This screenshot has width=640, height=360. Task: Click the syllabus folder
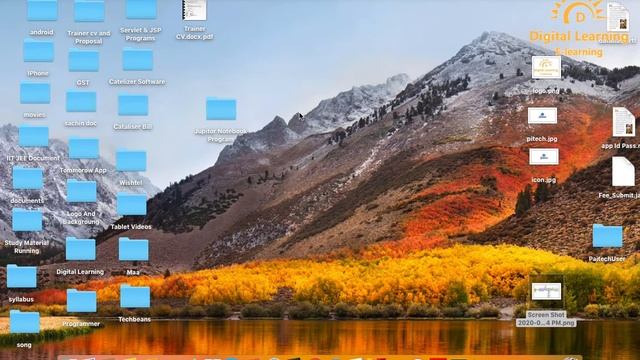tap(21, 276)
